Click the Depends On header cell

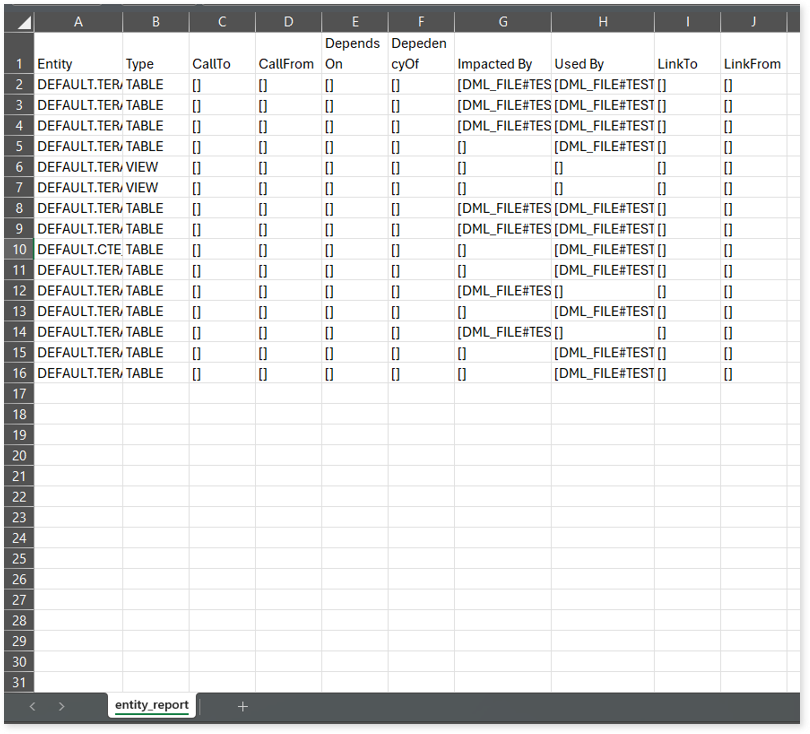coord(354,54)
